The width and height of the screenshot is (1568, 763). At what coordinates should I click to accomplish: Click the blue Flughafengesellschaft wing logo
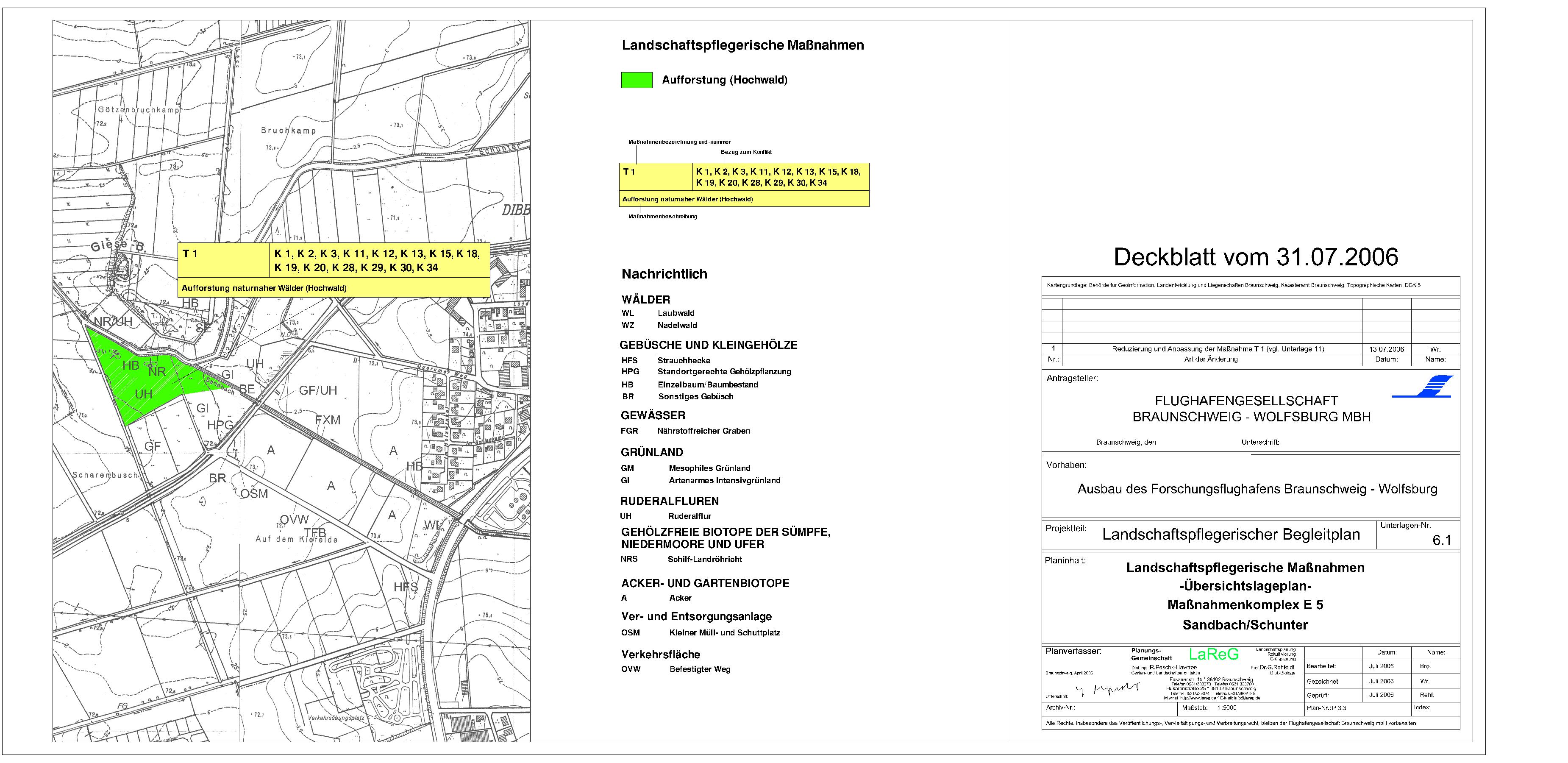pyautogui.click(x=1423, y=387)
